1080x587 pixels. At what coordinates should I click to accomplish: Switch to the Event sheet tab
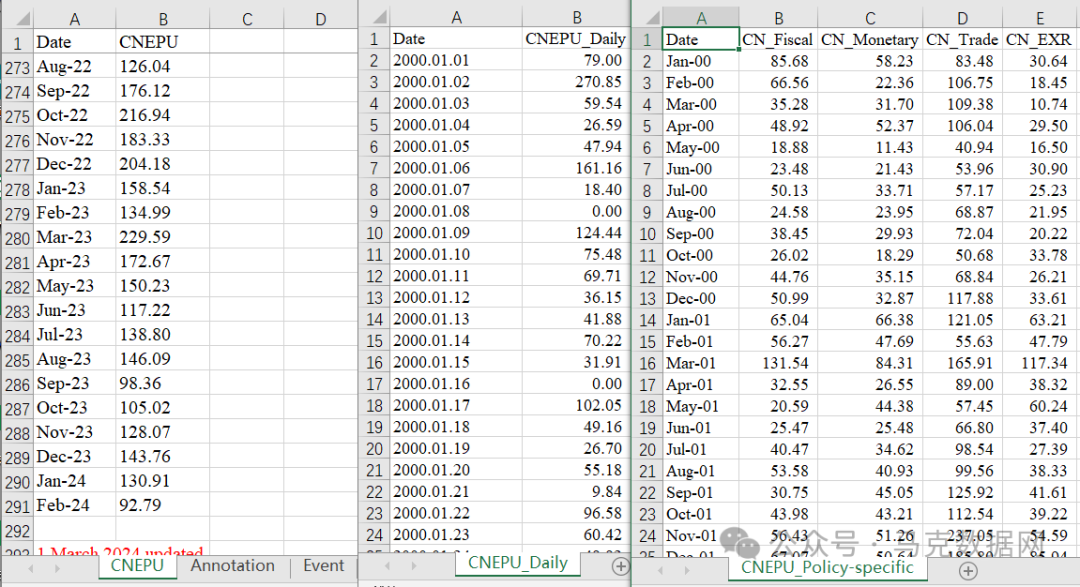[323, 566]
